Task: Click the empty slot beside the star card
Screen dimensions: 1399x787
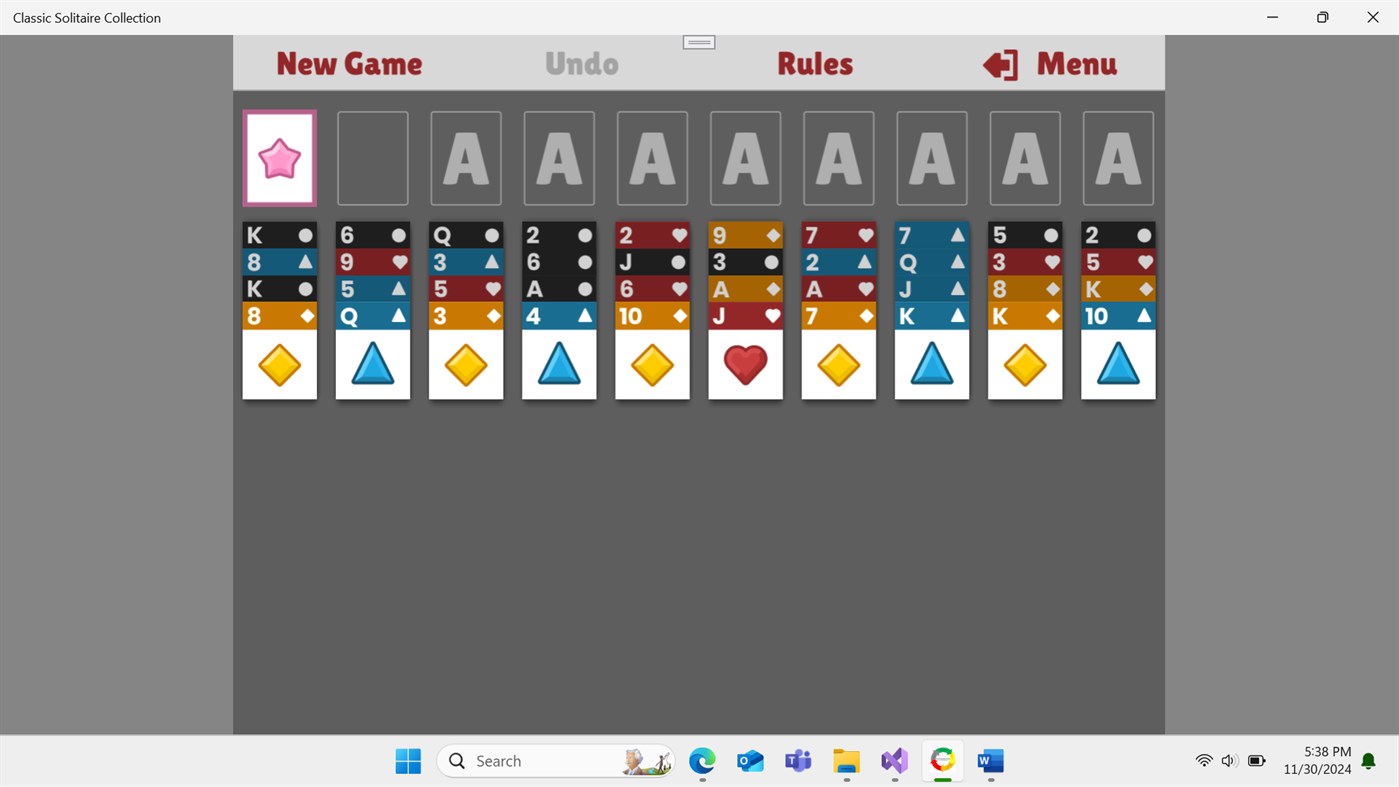Action: coord(372,157)
